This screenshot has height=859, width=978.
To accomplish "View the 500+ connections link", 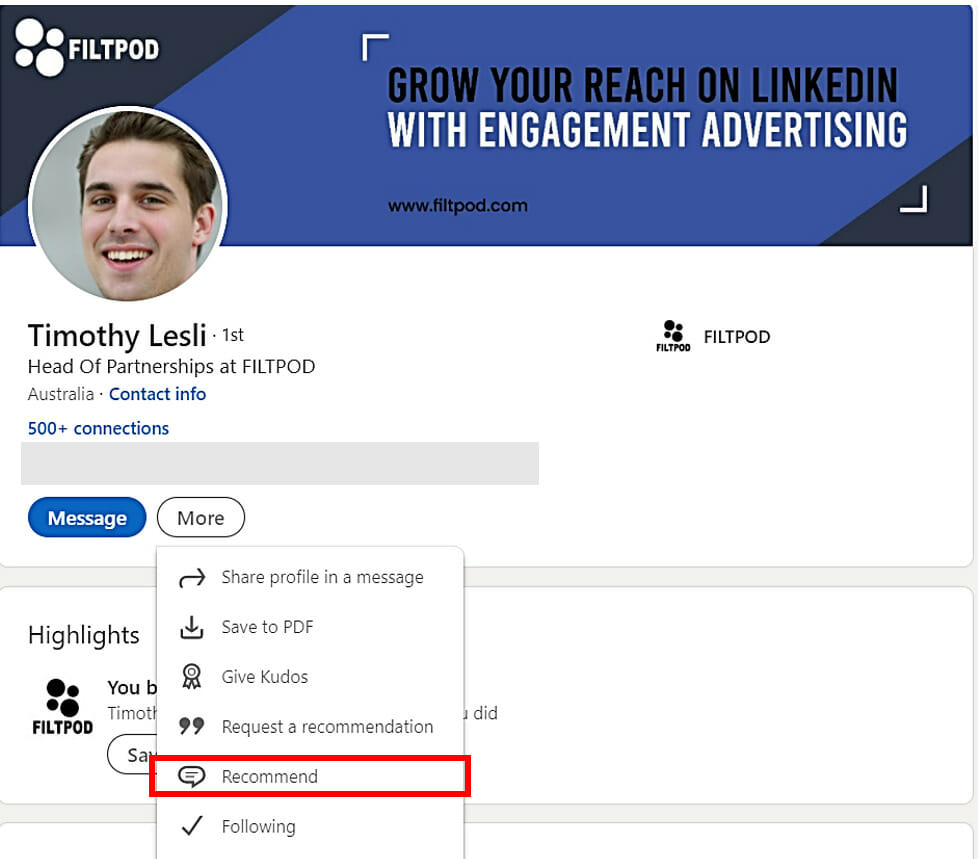I will coord(99,429).
